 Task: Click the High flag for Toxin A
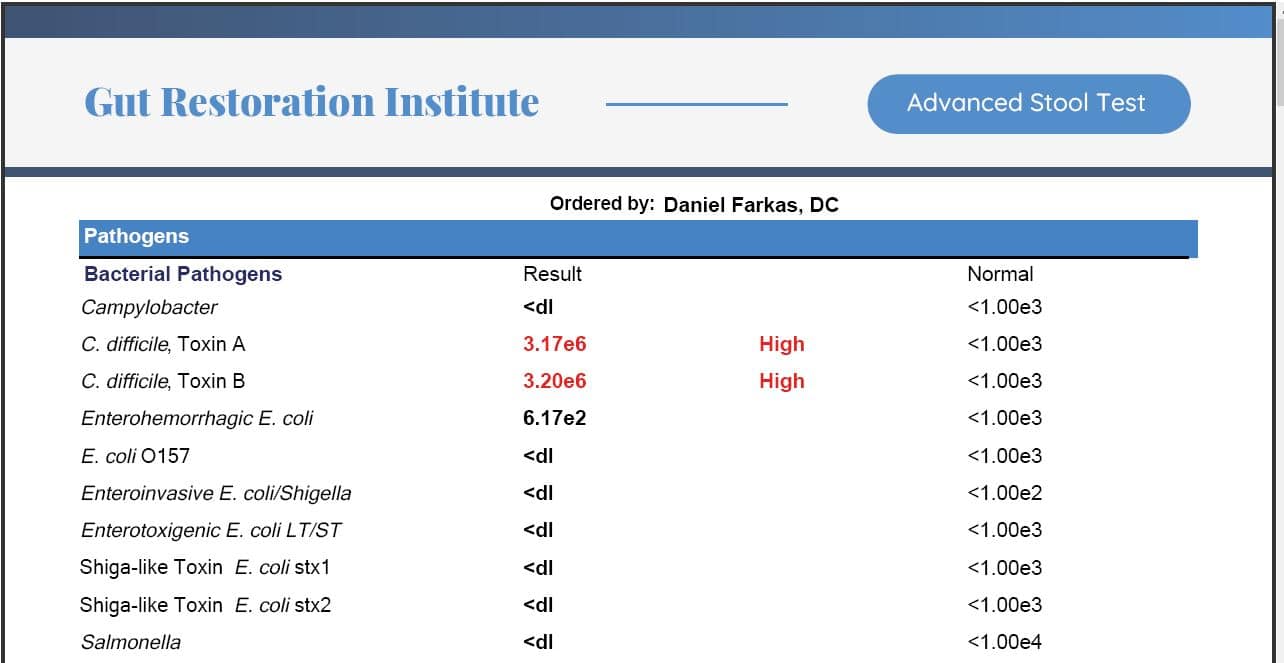(x=782, y=345)
